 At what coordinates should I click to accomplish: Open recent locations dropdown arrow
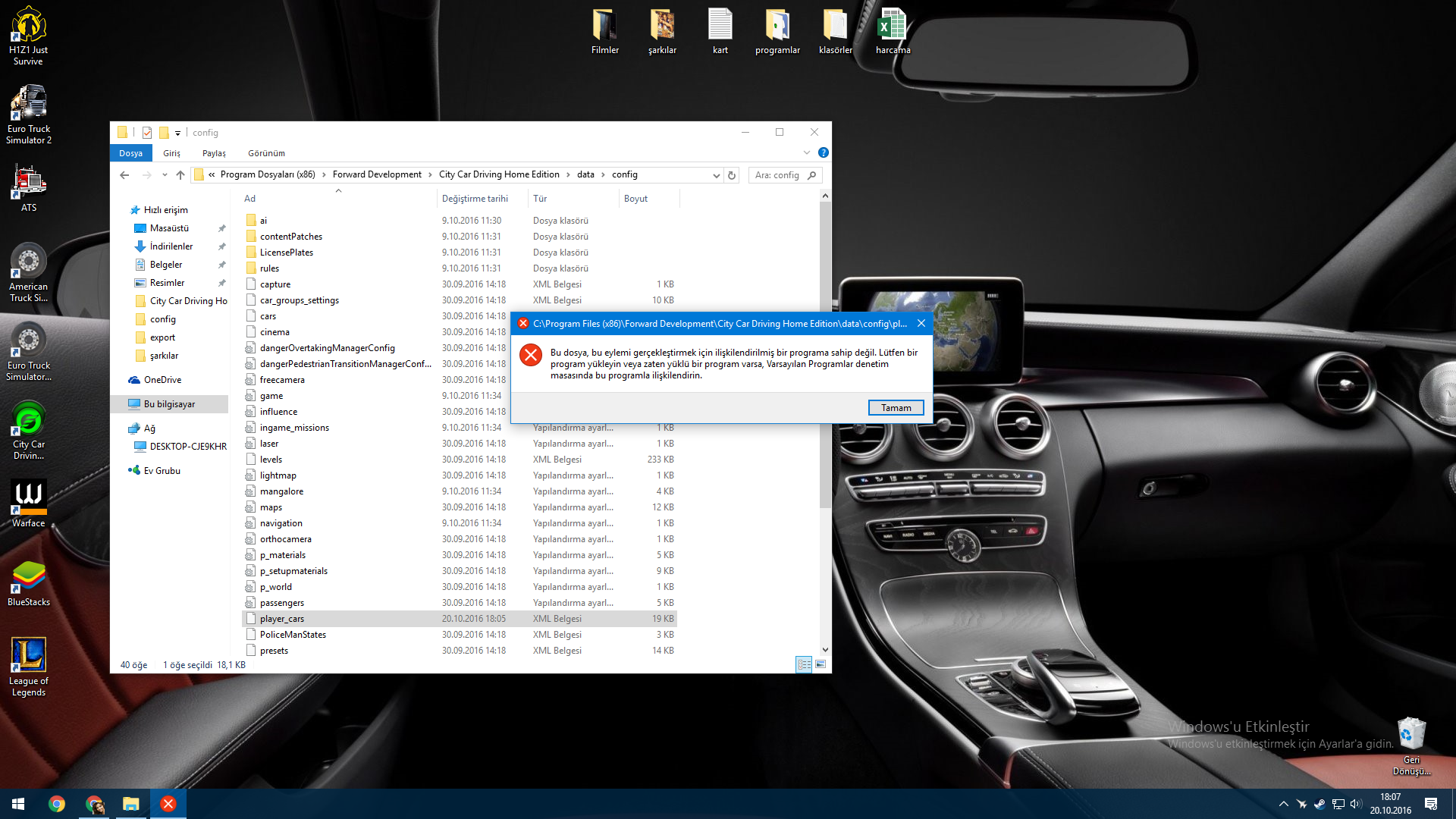[165, 175]
